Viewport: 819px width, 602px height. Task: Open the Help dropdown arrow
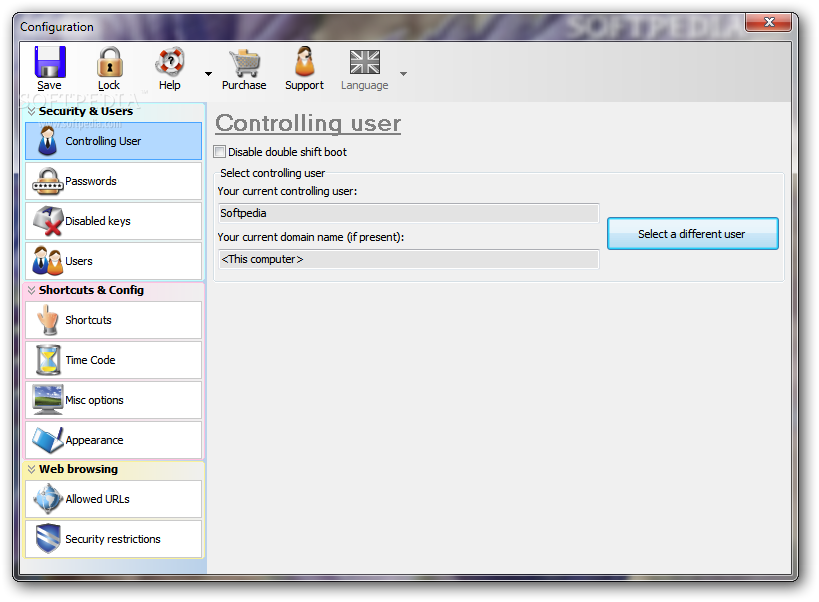pyautogui.click(x=208, y=74)
